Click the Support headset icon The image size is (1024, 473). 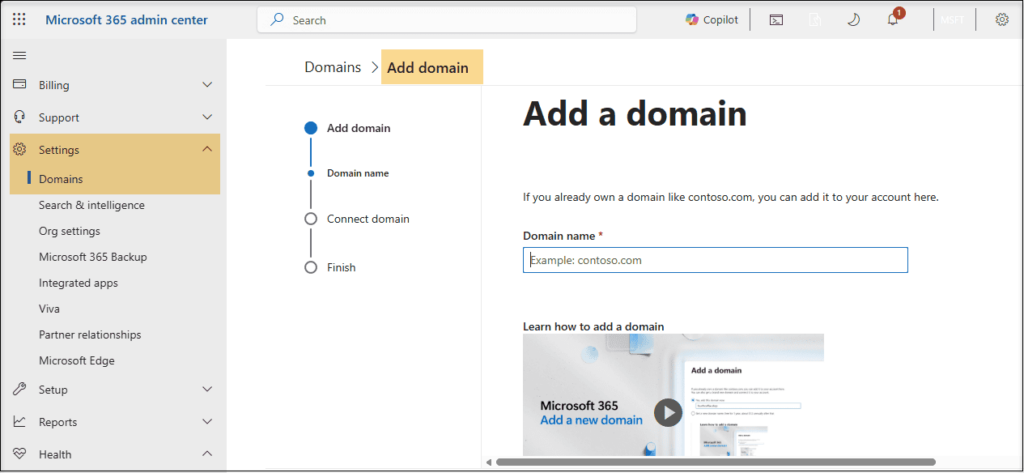coord(20,117)
